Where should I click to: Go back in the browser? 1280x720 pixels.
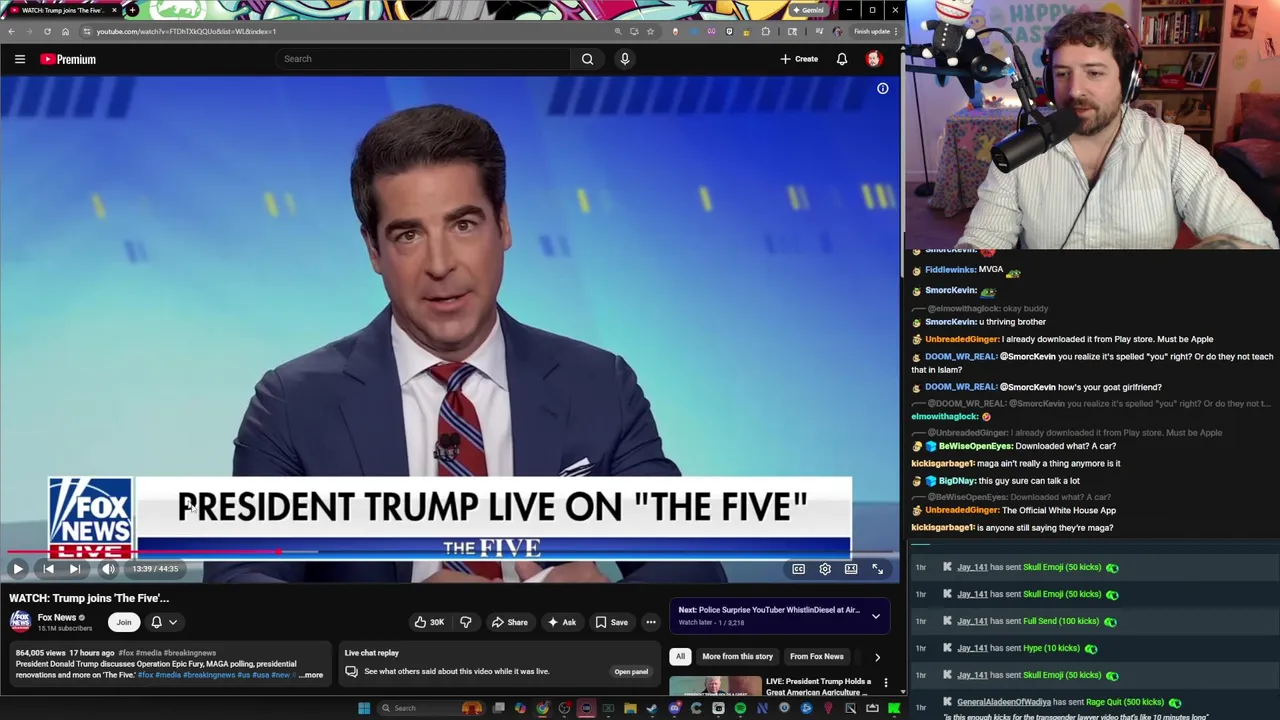point(11,31)
